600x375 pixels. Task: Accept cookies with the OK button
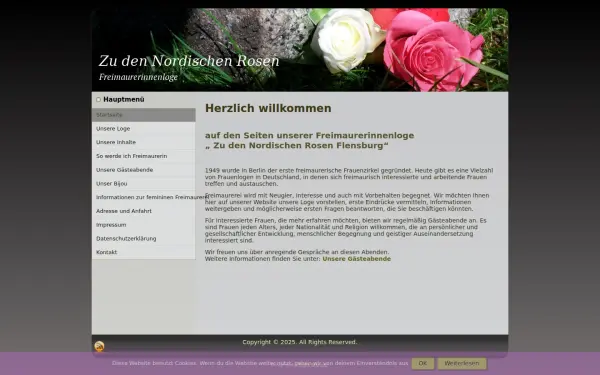pos(422,364)
